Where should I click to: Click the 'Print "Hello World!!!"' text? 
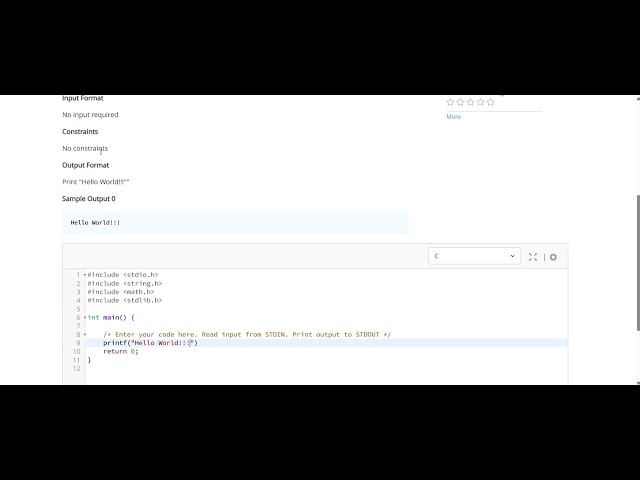coord(96,182)
